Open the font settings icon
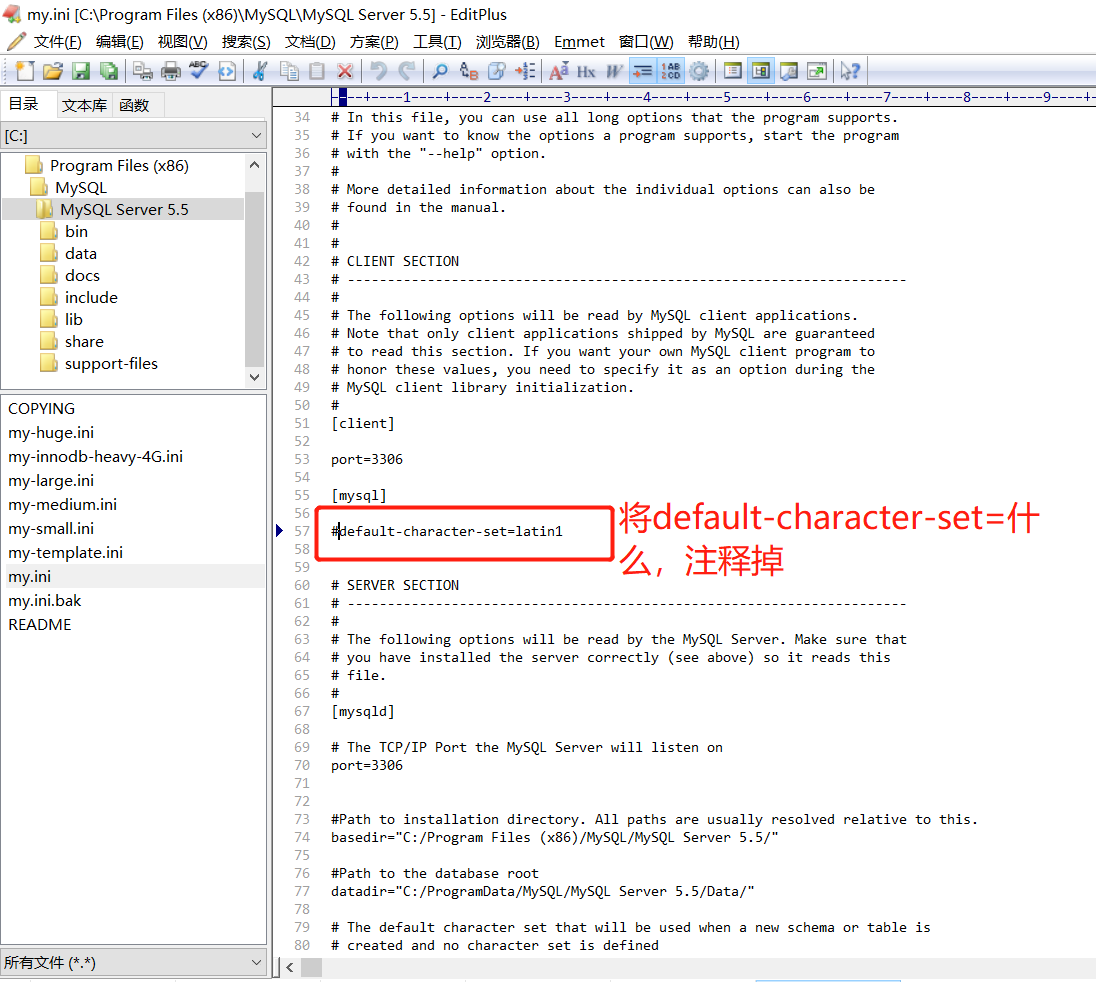1096x982 pixels. tap(558, 71)
